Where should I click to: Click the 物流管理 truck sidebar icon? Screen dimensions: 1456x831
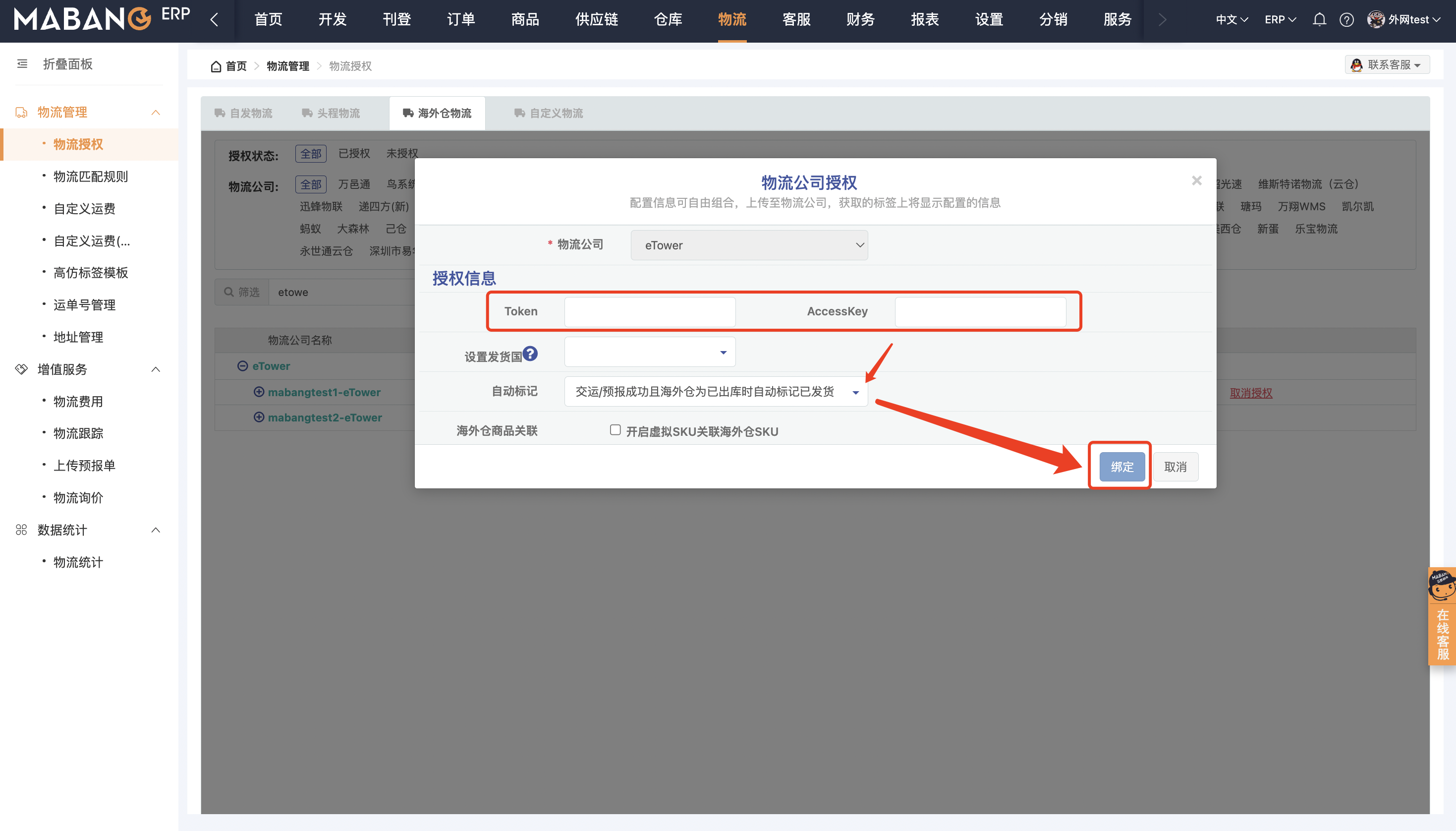point(22,113)
